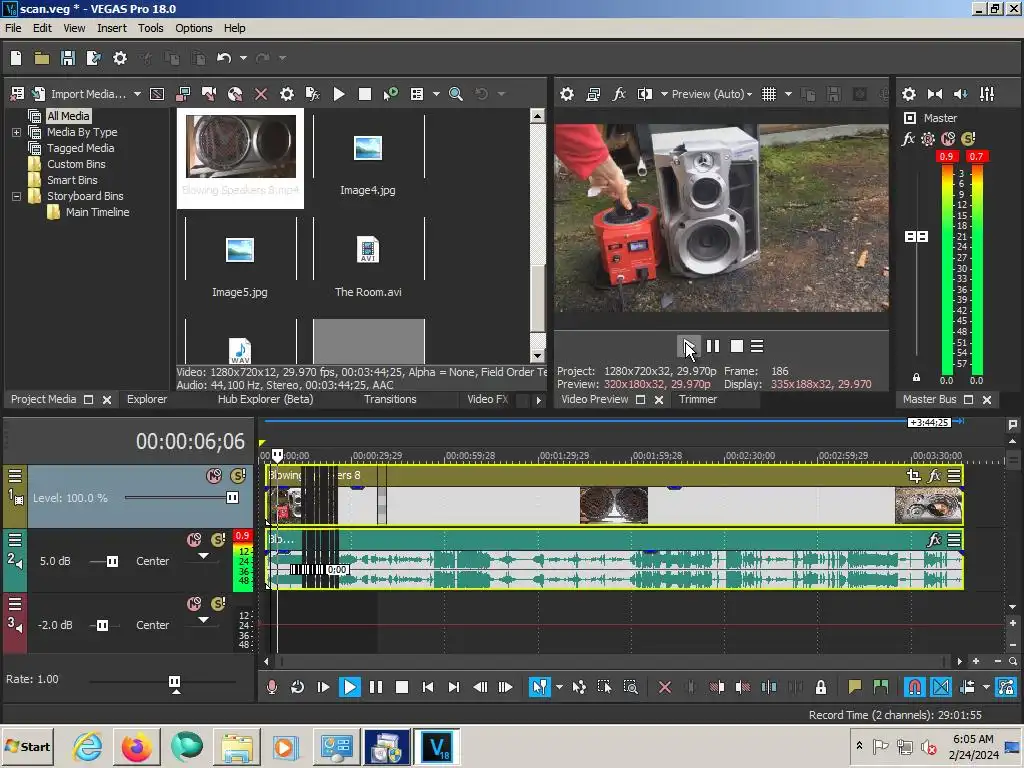Switch to the Transitions tab
The image size is (1024, 768).
coord(390,399)
